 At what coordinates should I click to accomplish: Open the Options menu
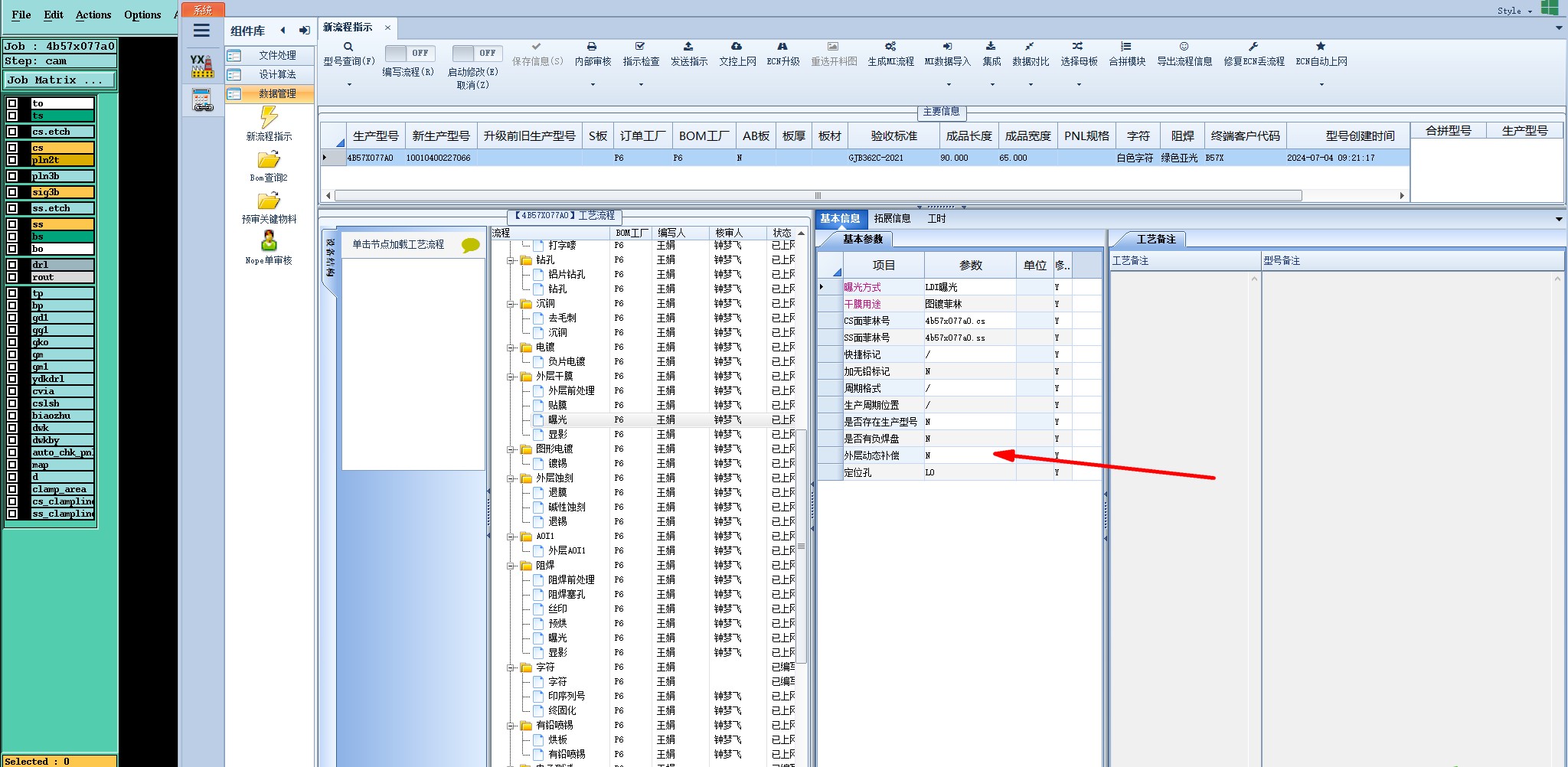click(x=142, y=15)
